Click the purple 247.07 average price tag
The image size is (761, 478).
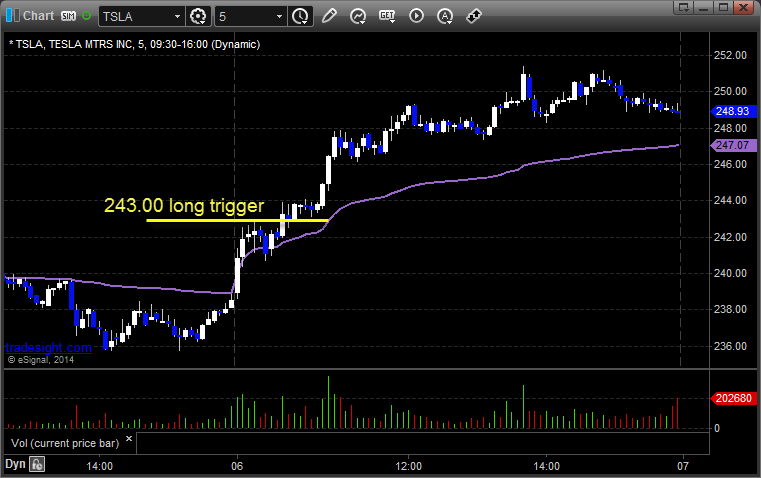733,145
